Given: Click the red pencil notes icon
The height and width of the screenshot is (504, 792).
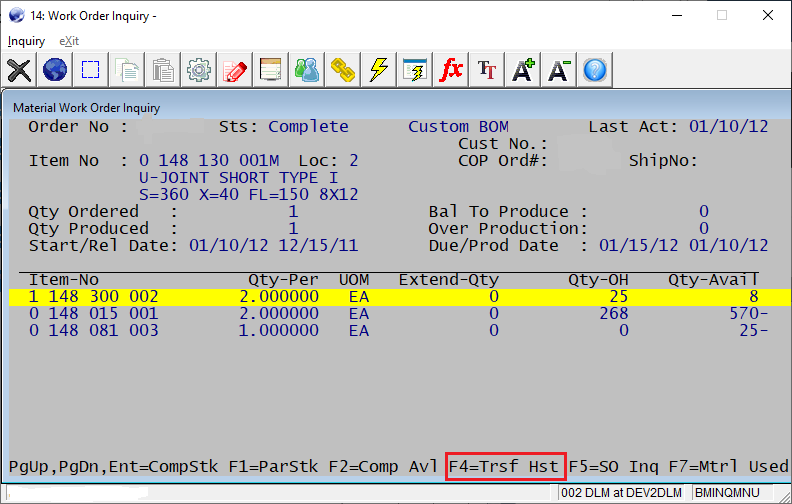Looking at the screenshot, I should pyautogui.click(x=235, y=70).
